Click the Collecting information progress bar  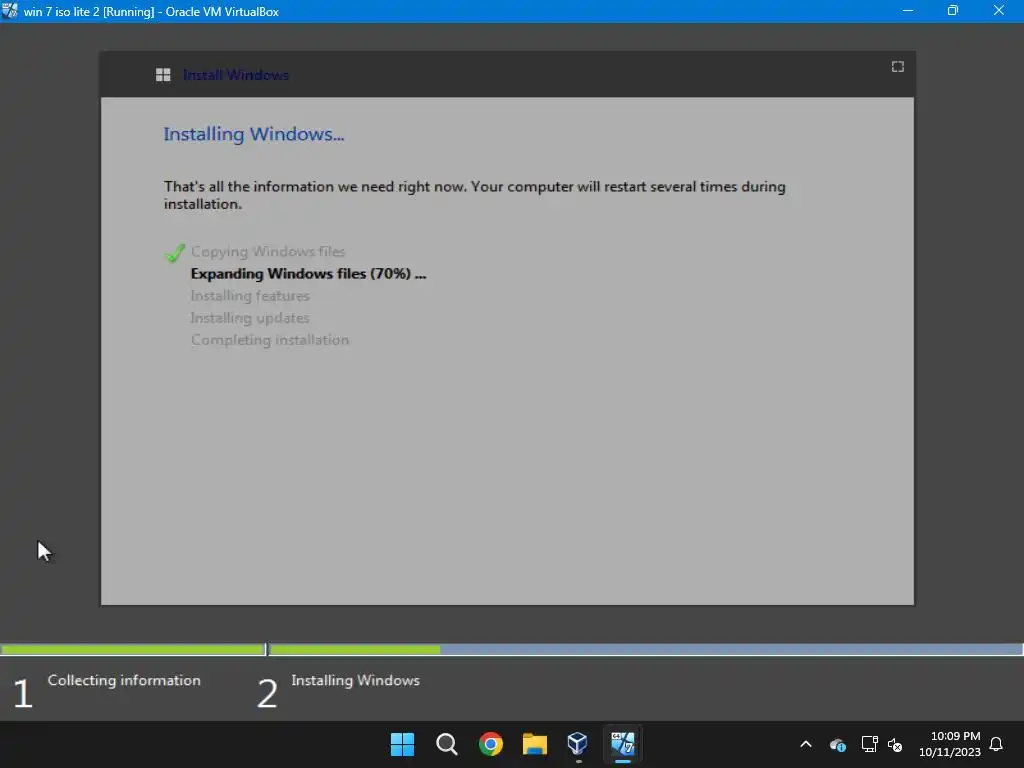133,650
